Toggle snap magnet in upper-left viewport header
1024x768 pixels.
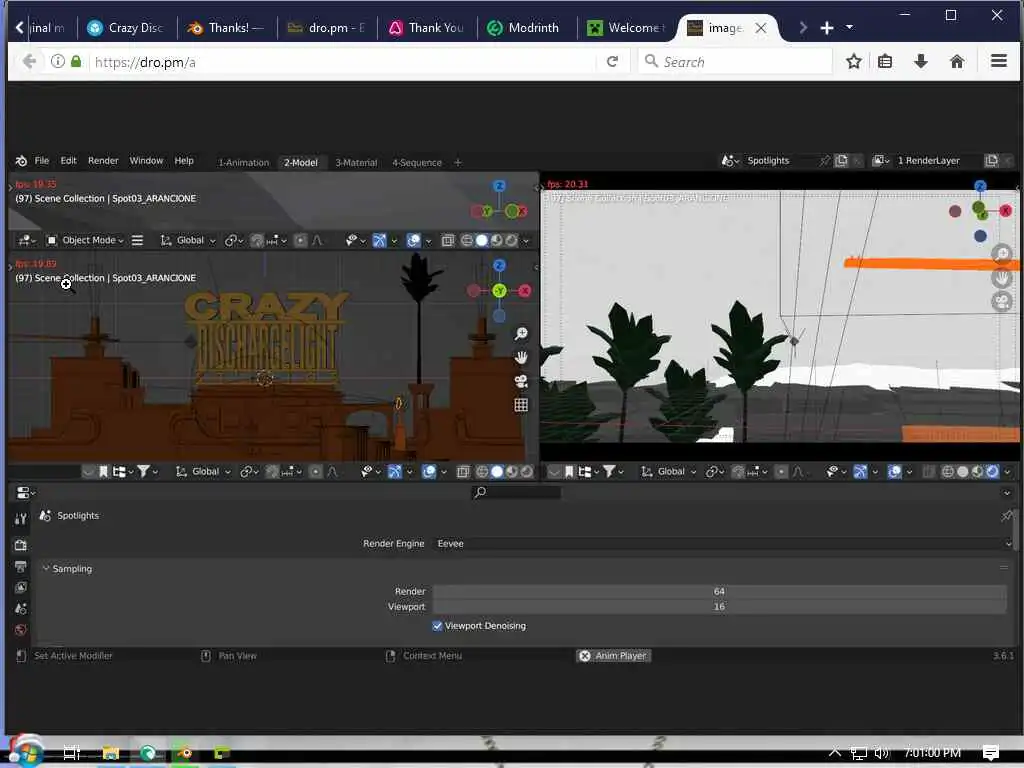tap(257, 240)
